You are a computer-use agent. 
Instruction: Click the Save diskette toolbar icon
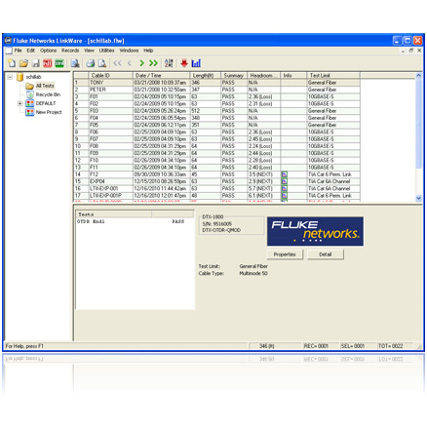coord(36,63)
